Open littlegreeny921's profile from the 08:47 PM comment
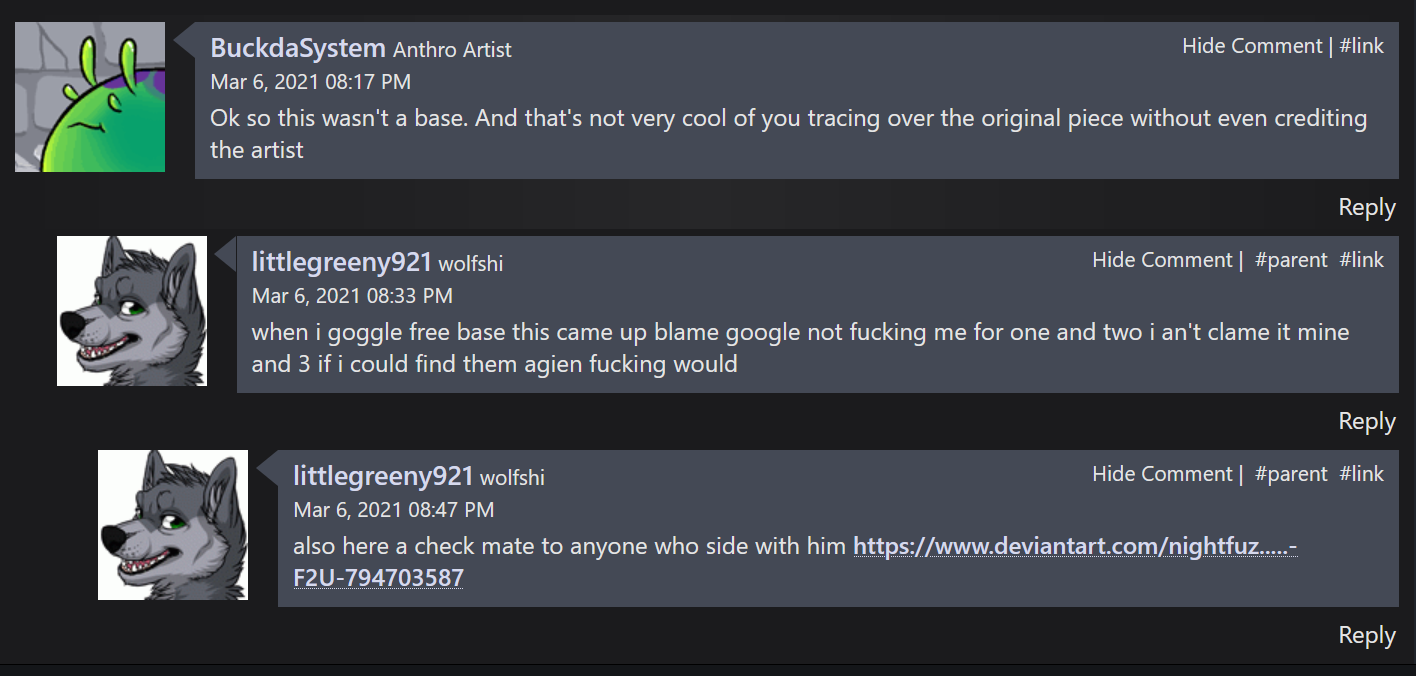1416x676 pixels. pyautogui.click(x=383, y=476)
